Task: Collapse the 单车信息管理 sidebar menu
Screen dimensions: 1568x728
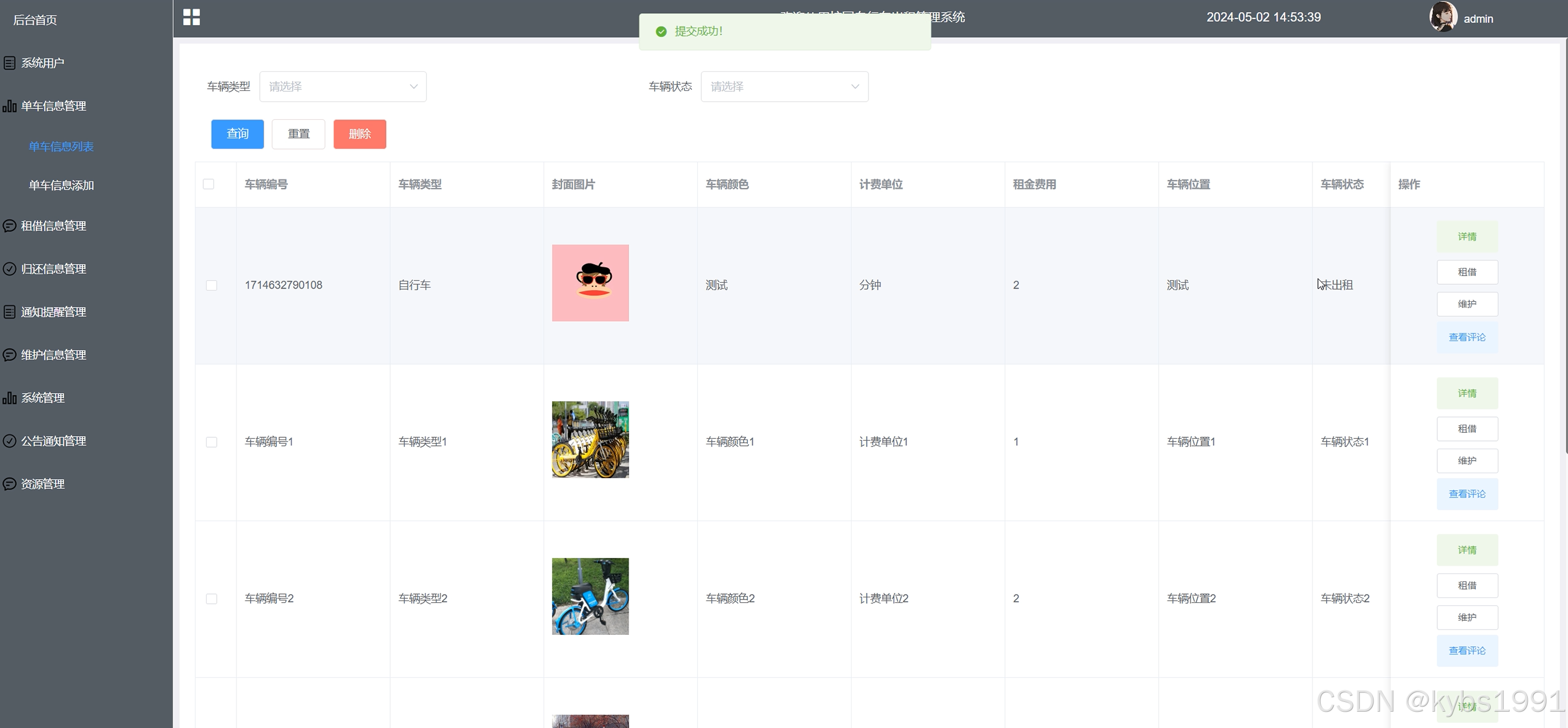Action: tap(53, 106)
